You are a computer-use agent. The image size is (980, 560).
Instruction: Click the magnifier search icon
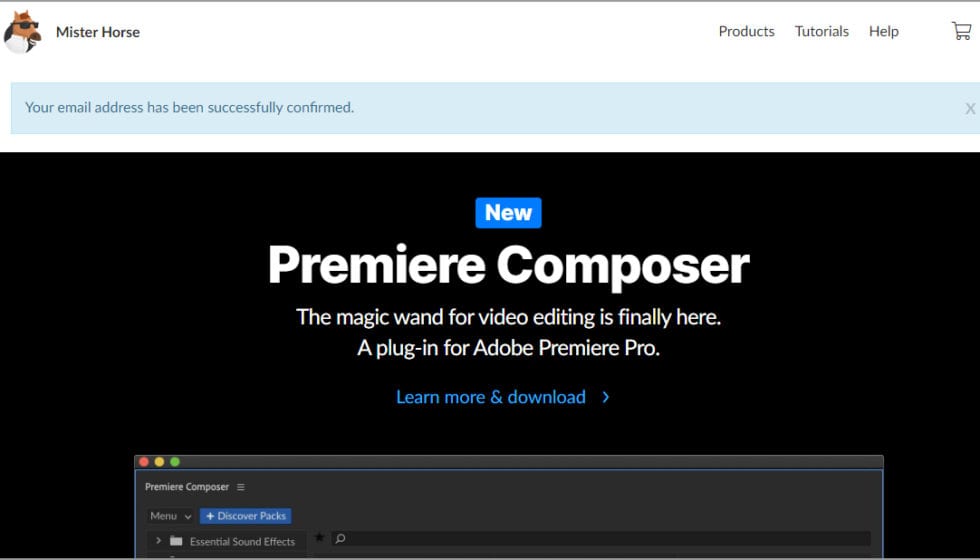click(x=340, y=539)
